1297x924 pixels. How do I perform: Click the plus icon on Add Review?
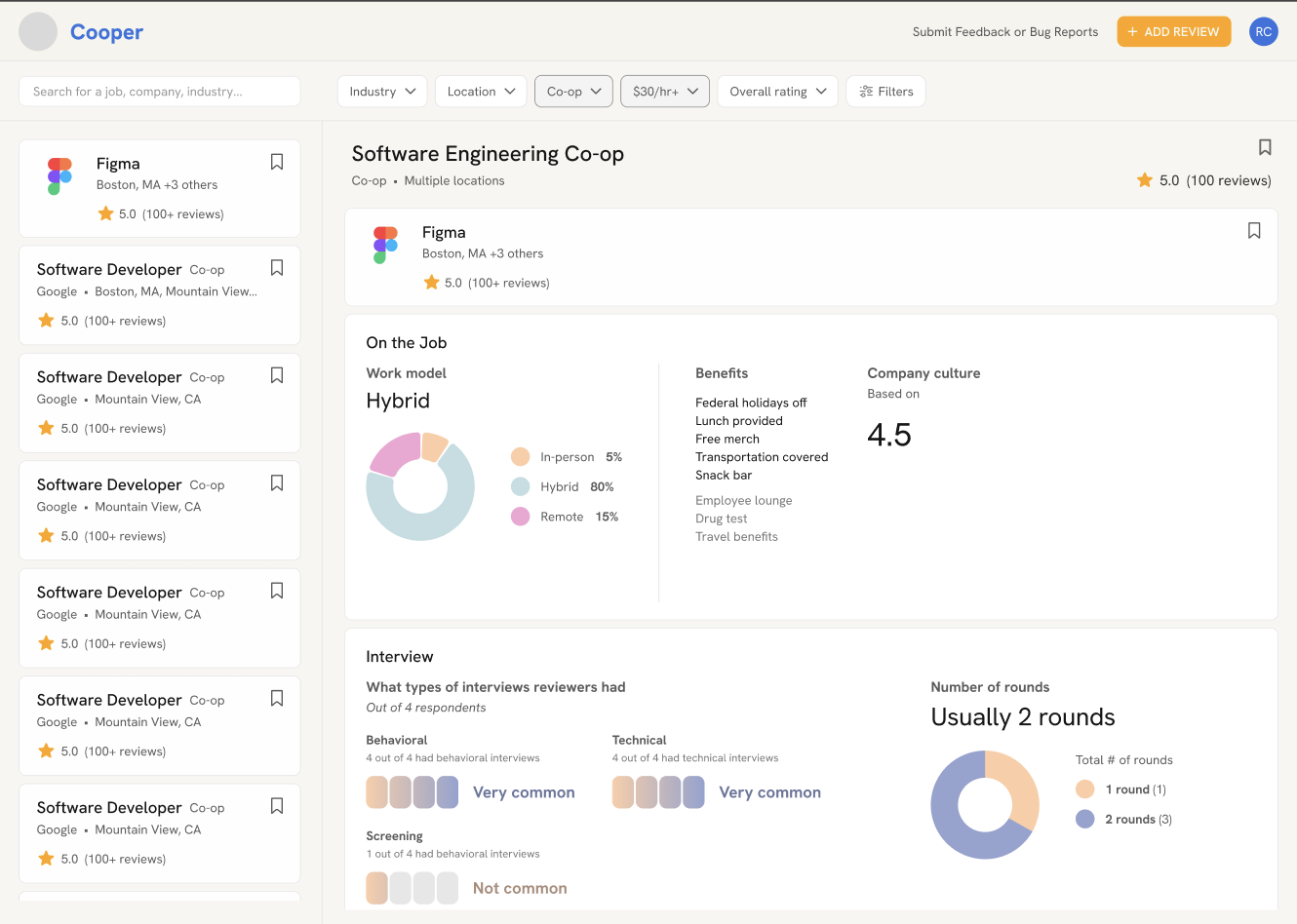coord(1132,32)
